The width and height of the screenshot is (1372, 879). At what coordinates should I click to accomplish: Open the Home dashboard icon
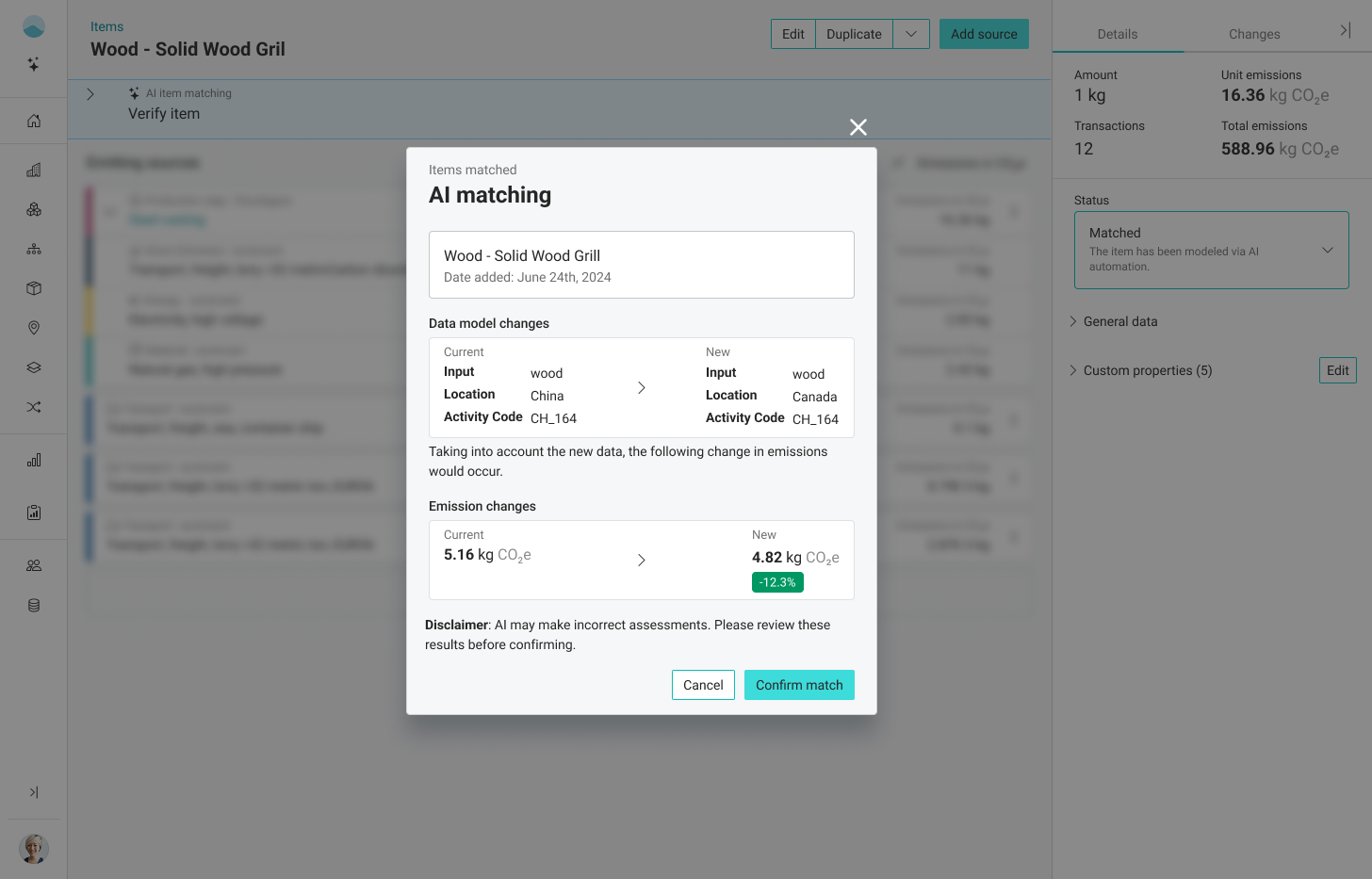point(34,121)
